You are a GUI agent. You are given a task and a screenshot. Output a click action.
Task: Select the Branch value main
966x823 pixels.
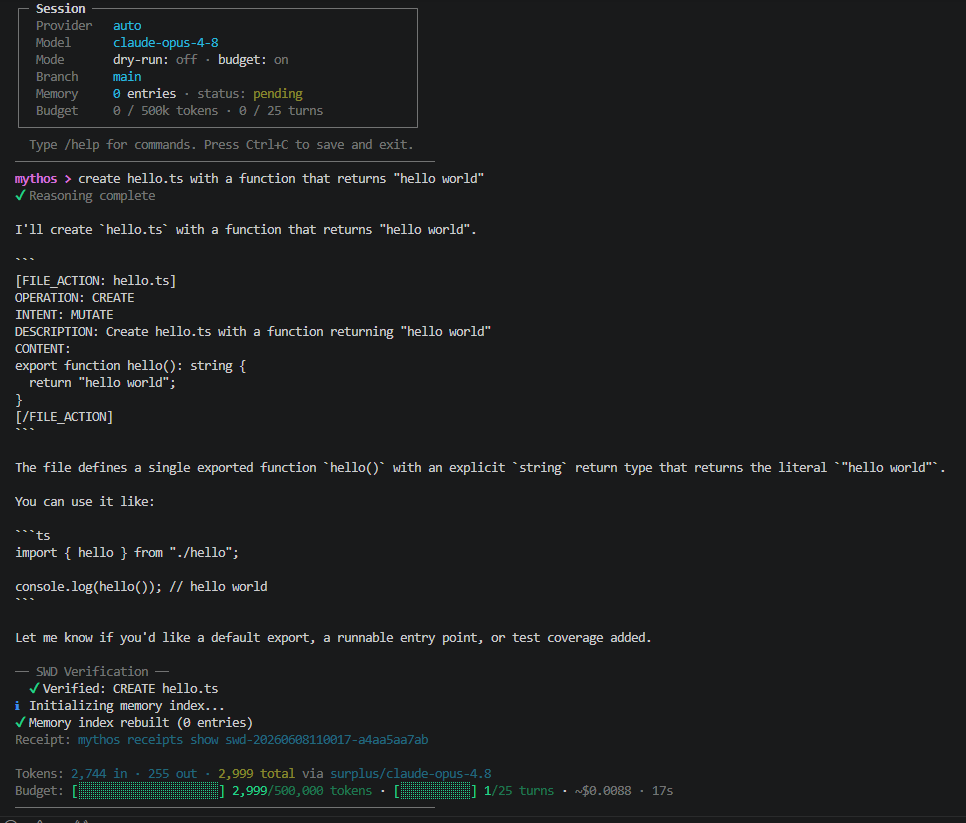pyautogui.click(x=127, y=76)
